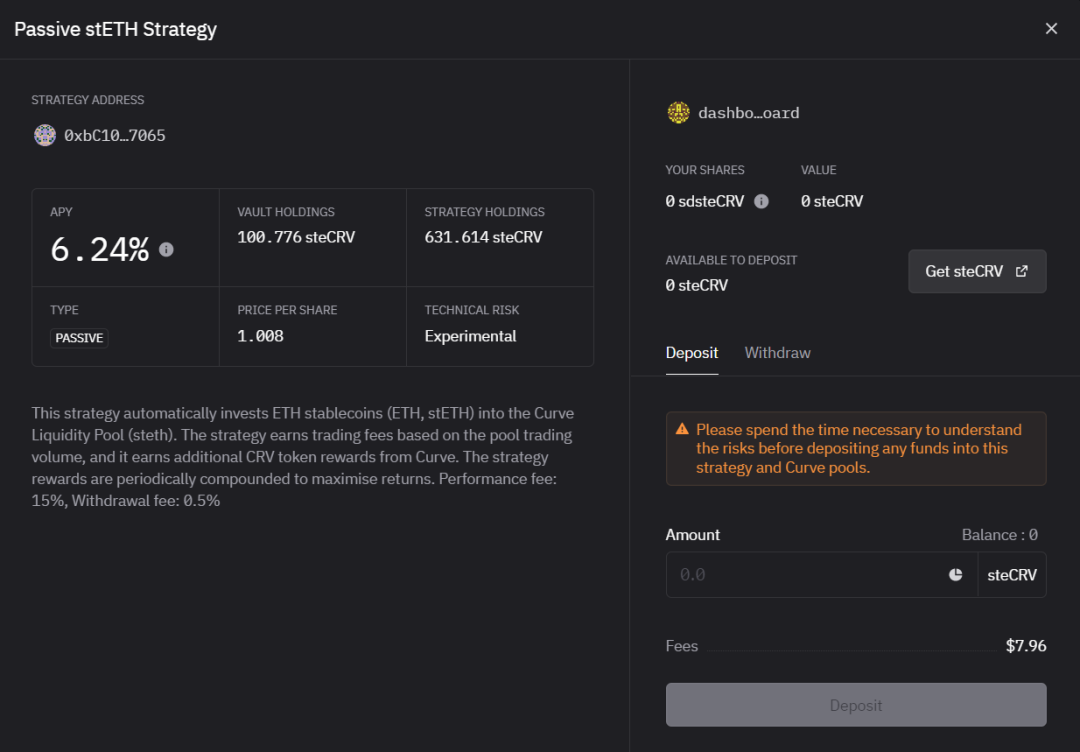Click the max amount pie icon

point(955,574)
